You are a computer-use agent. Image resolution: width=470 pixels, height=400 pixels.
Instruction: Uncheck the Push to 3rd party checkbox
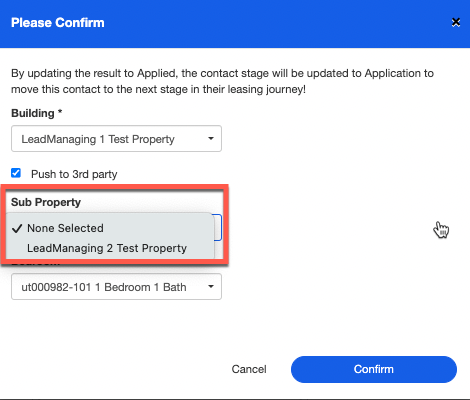click(x=16, y=173)
